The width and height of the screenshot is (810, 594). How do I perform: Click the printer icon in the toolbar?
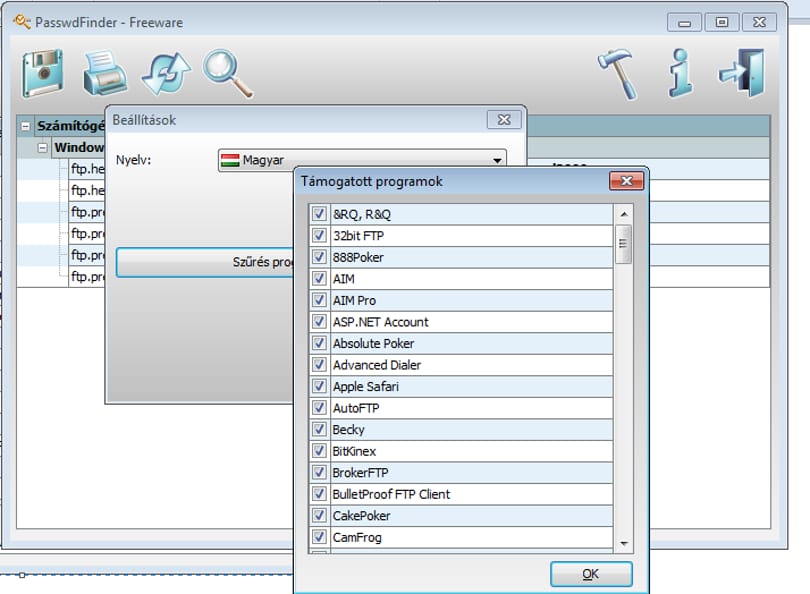pos(105,73)
